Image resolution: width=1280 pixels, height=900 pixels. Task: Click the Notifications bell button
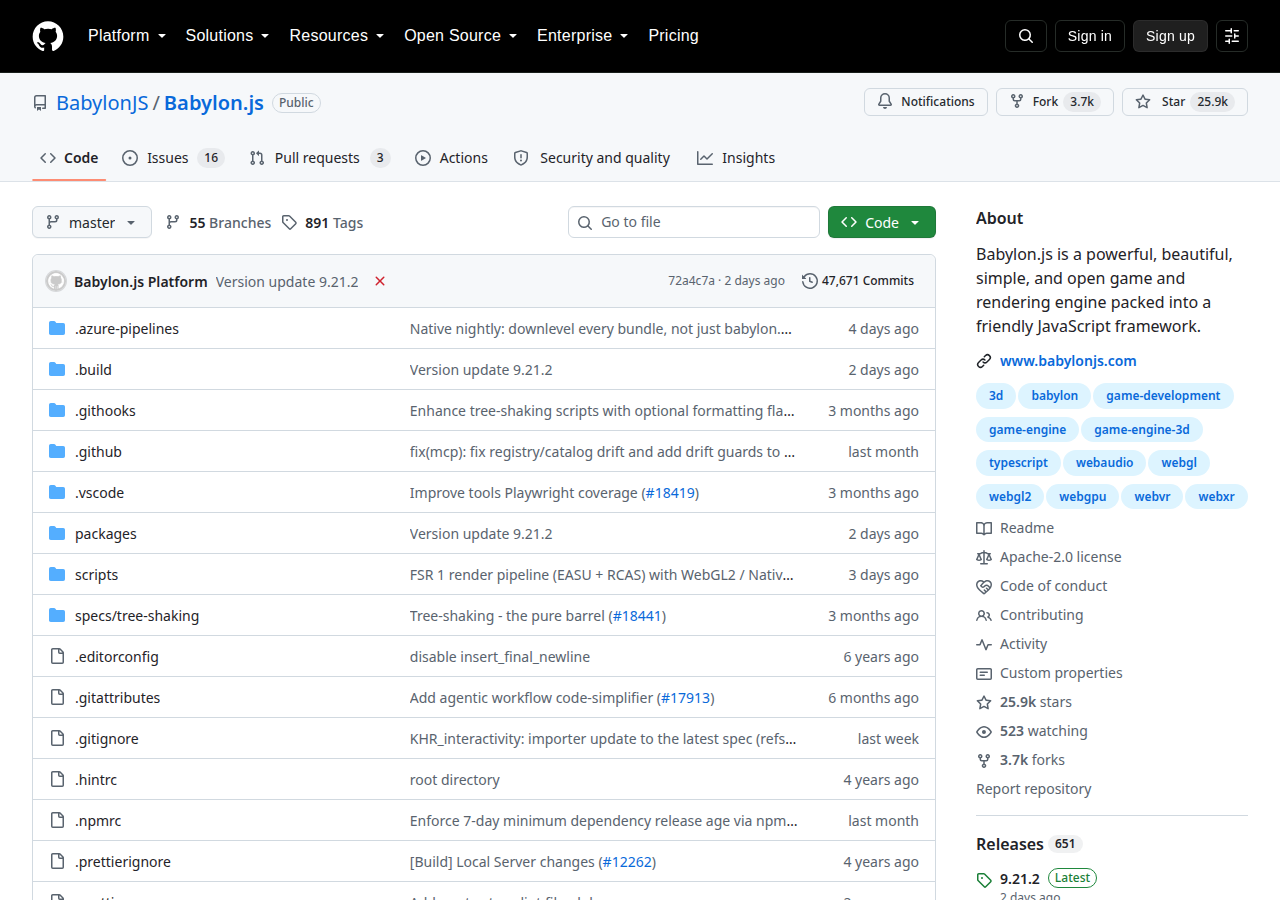coord(926,102)
